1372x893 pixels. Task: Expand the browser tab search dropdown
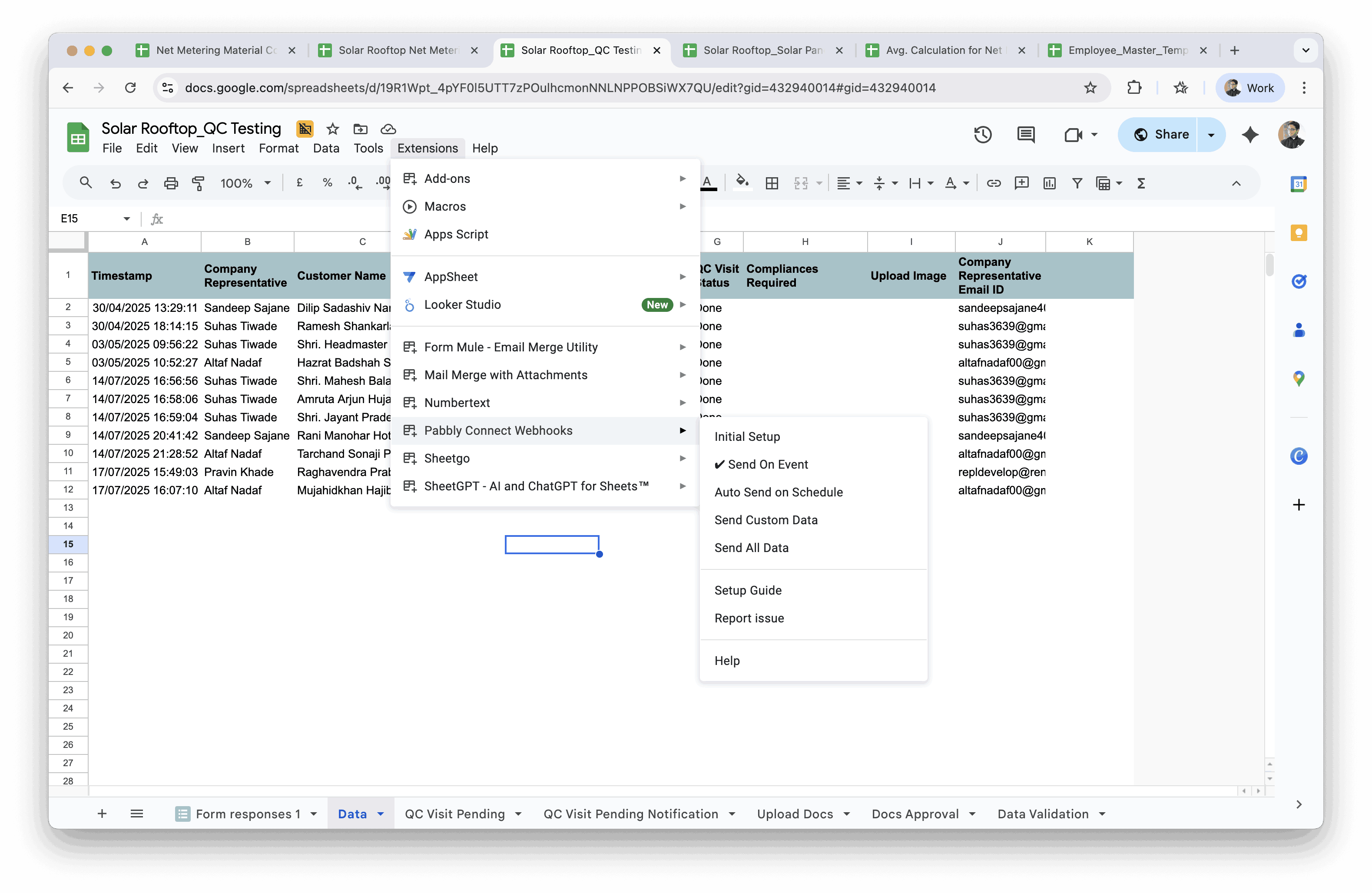tap(1305, 50)
